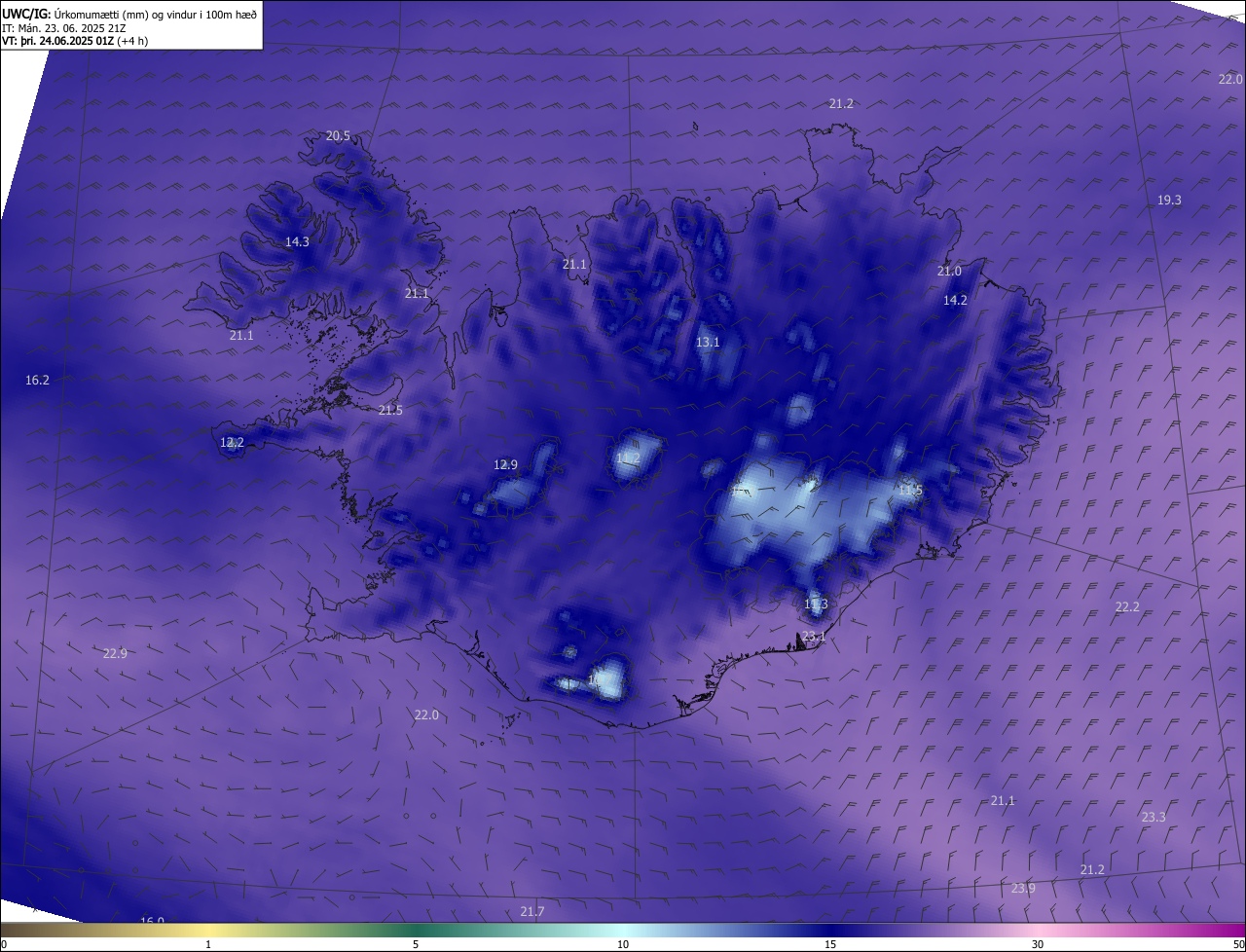Click the colorbar tick label 30
The width and height of the screenshot is (1246, 952).
point(1038,944)
